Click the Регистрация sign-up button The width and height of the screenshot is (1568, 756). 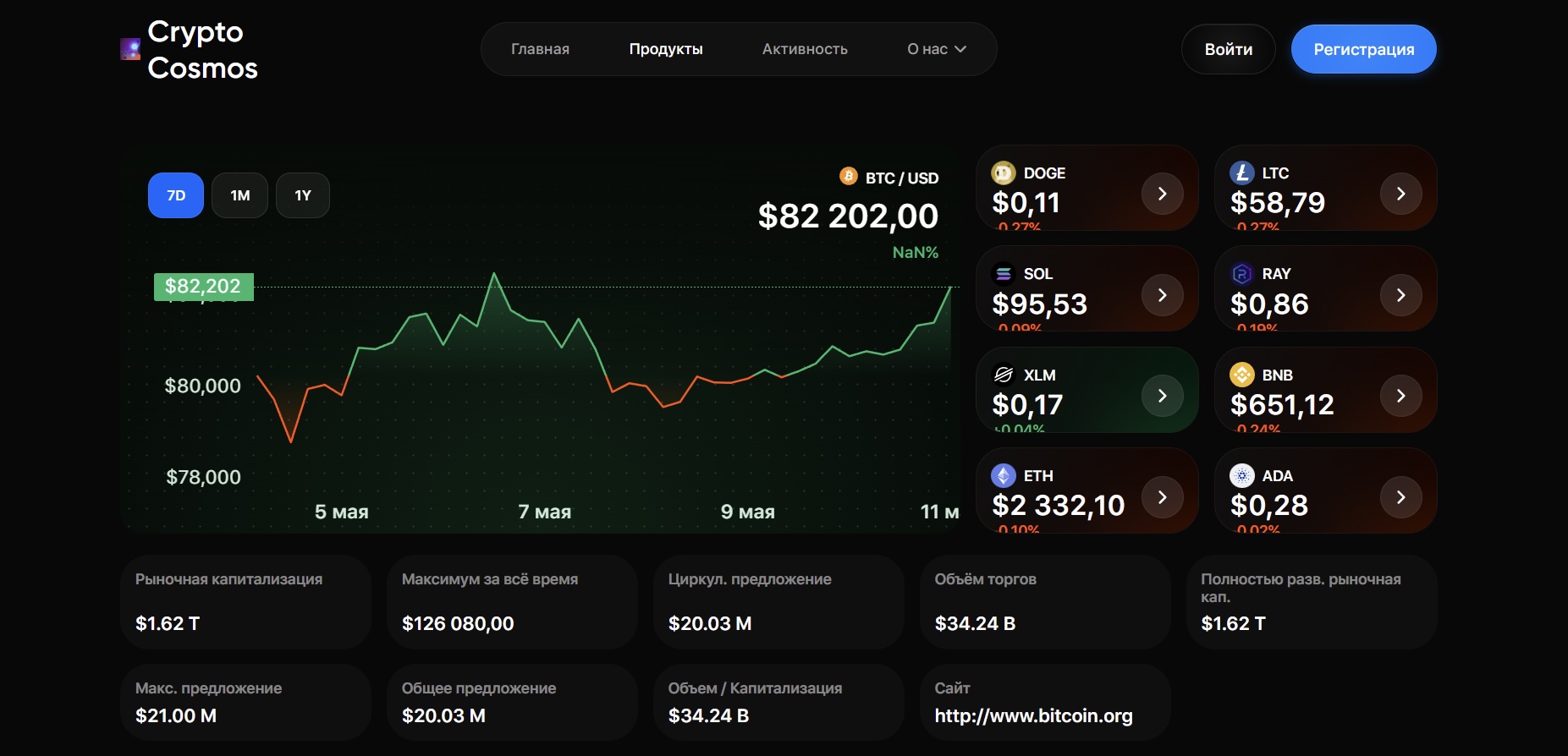(1364, 49)
